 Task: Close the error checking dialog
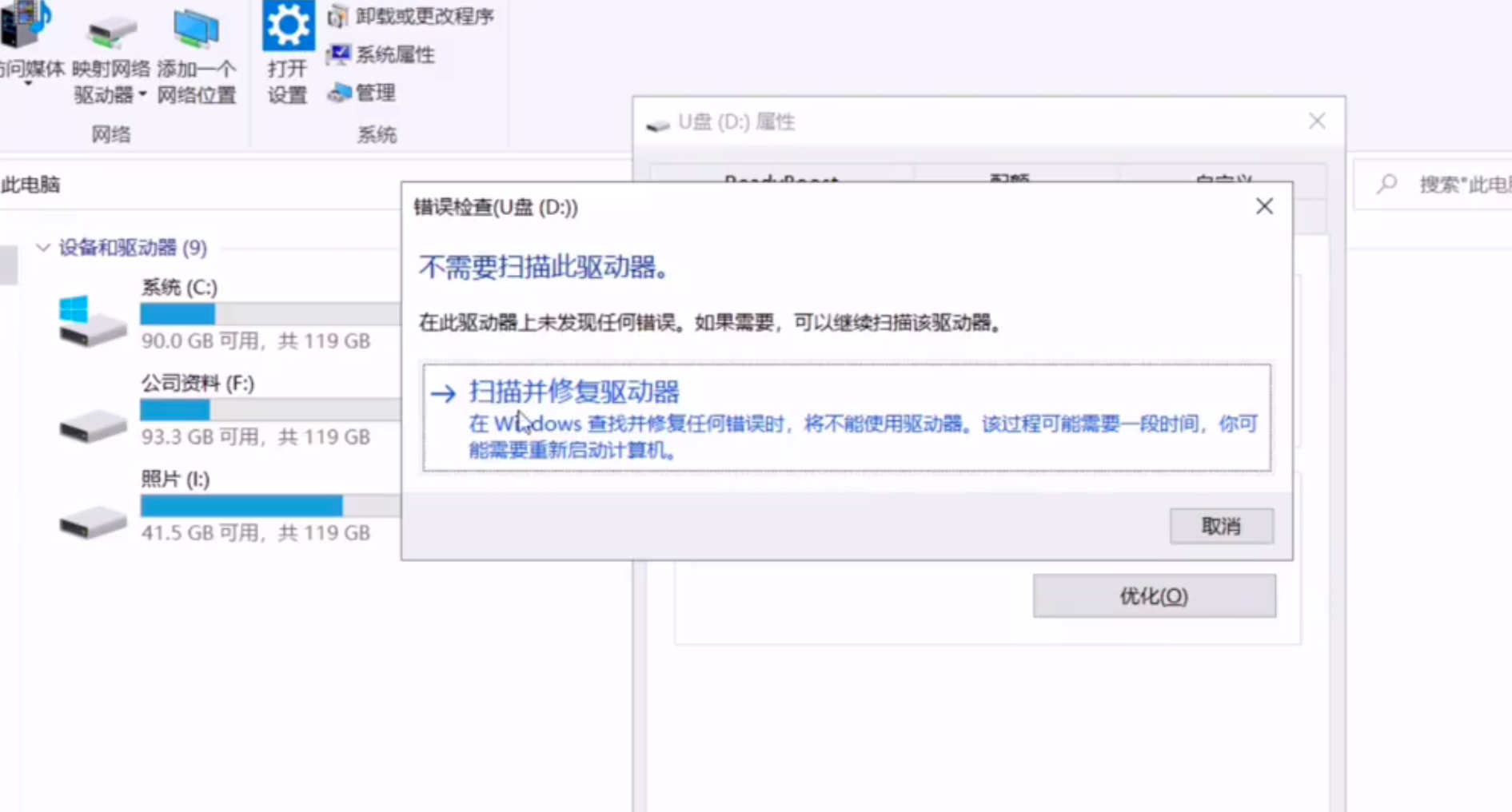coord(1264,206)
